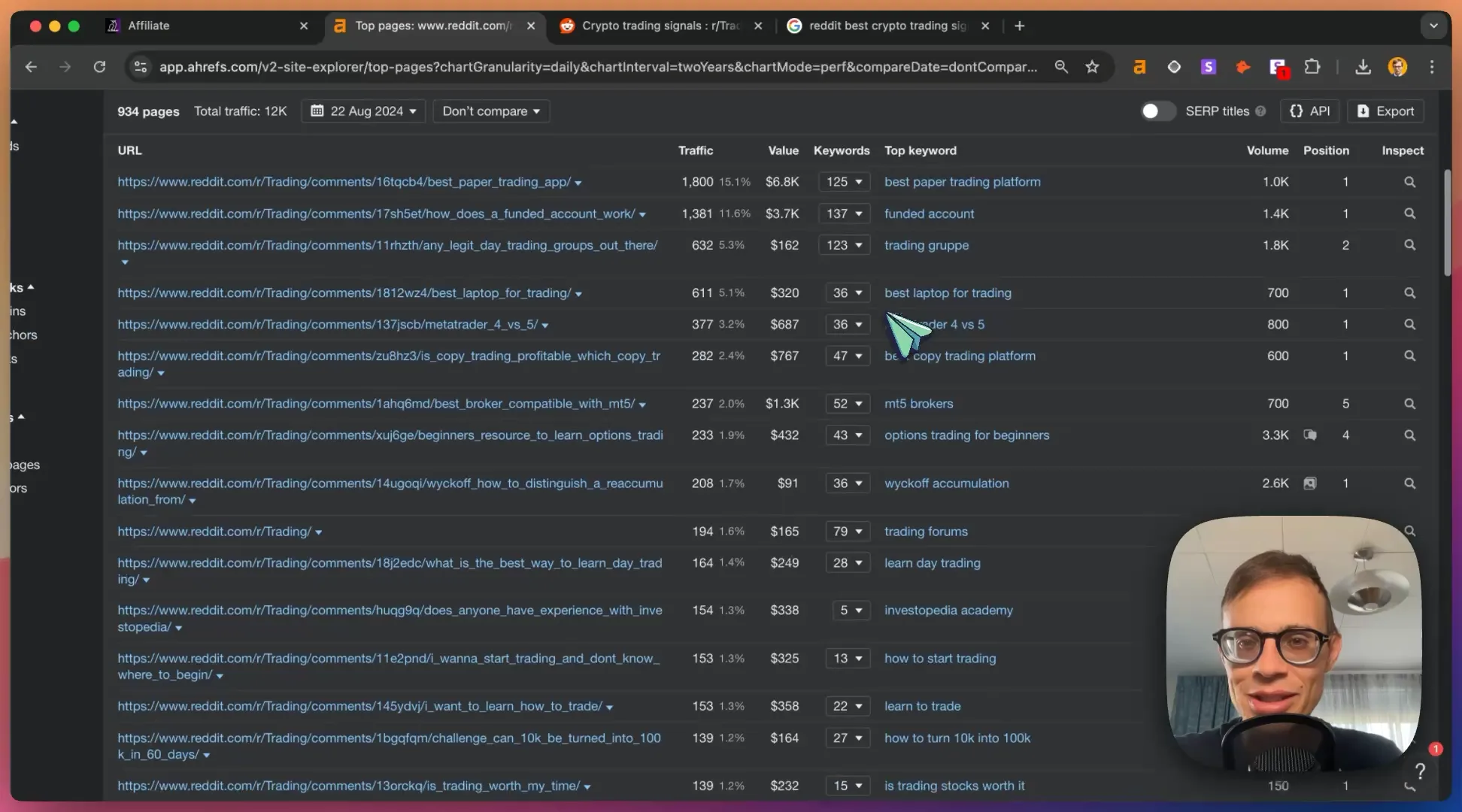Switch to the Affiliate tab
This screenshot has width=1462, height=812.
pos(206,26)
